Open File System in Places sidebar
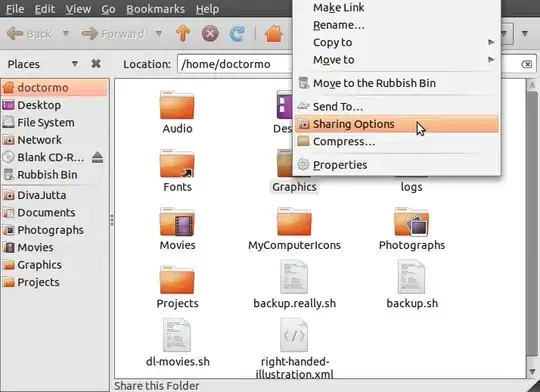The height and width of the screenshot is (392, 540). (54, 123)
